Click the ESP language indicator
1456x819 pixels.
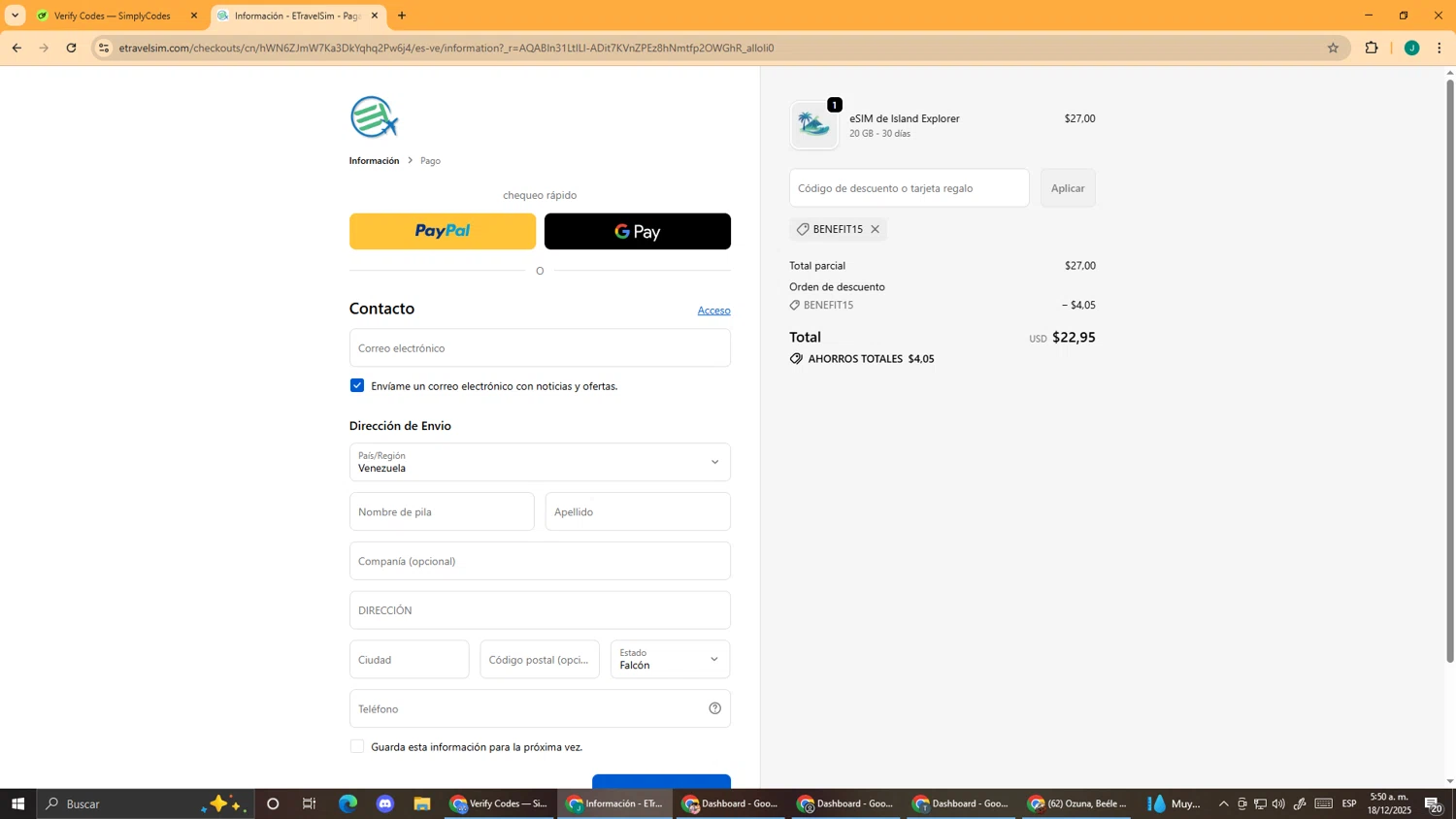[1349, 803]
